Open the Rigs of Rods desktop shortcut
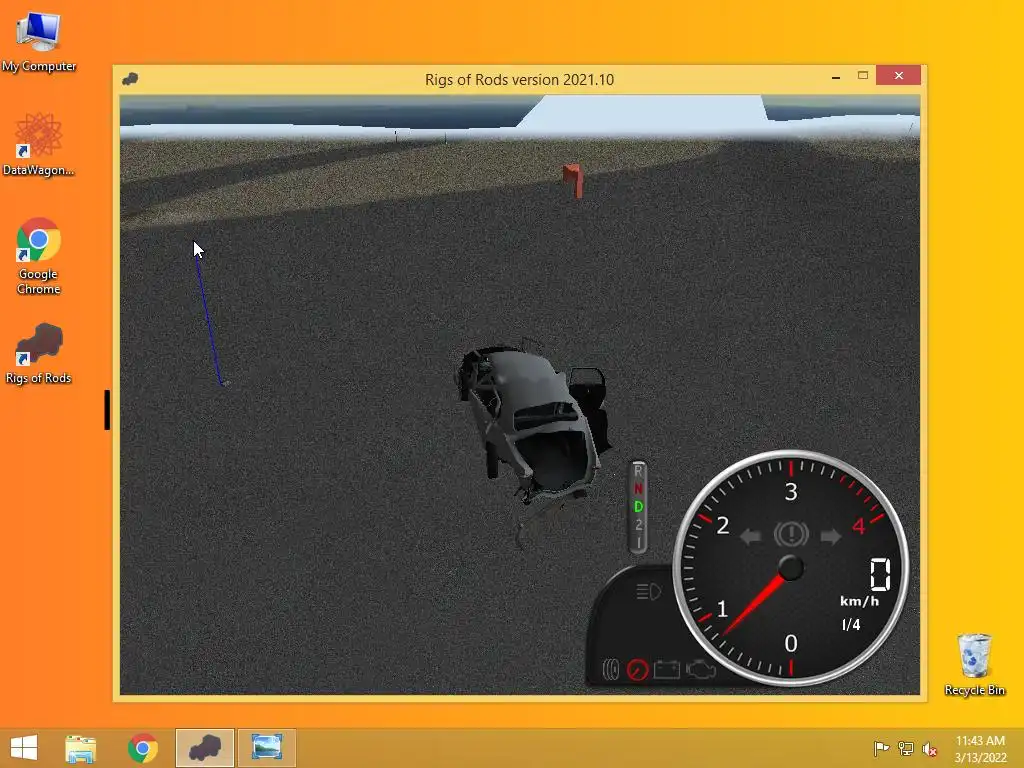Screen dimensions: 1024x768 tap(39, 354)
